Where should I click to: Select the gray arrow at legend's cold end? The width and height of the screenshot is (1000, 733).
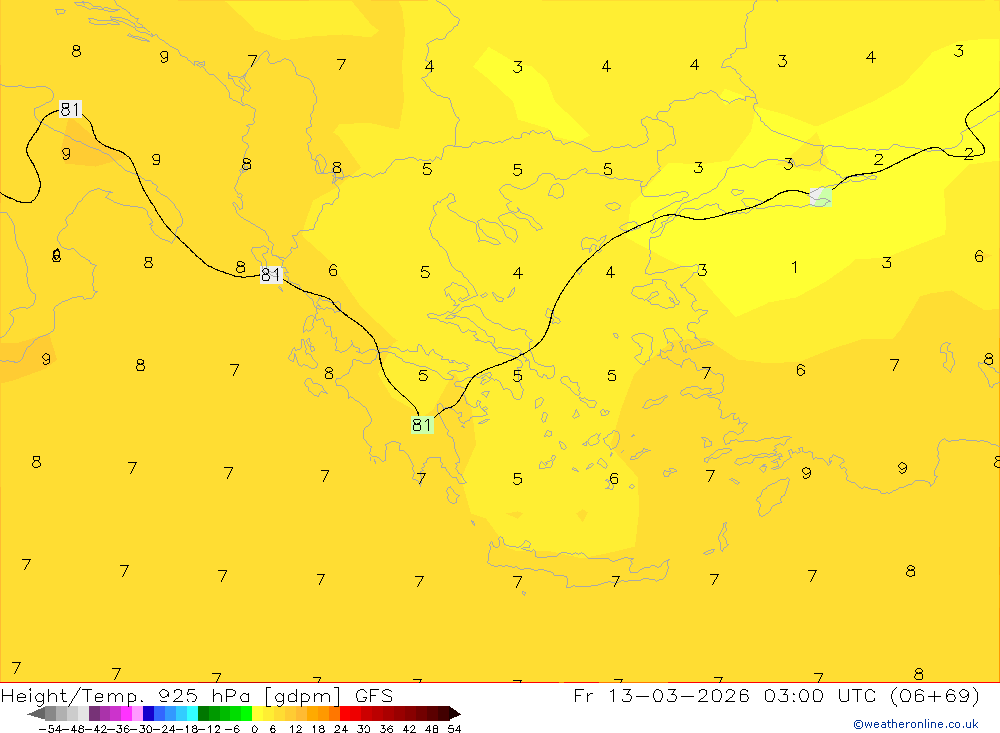36,713
